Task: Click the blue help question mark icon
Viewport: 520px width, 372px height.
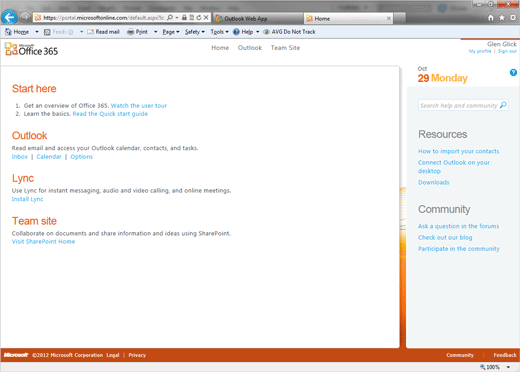Action: tap(513, 72)
